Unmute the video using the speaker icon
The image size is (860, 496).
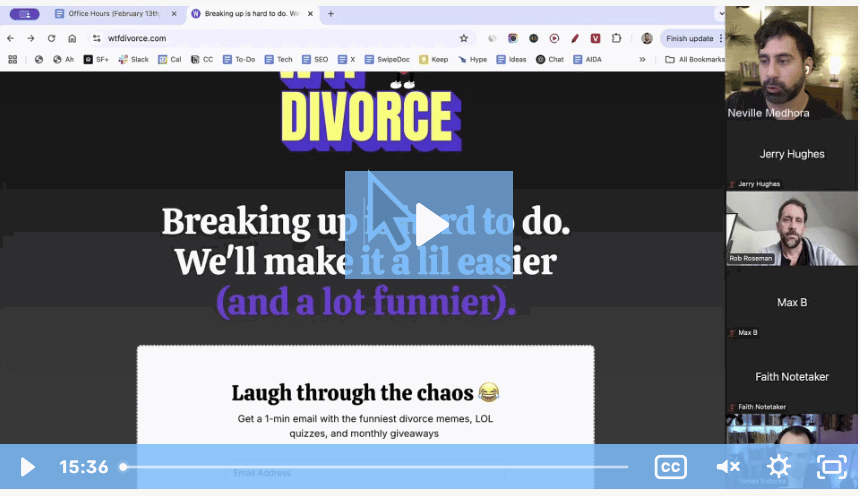tap(728, 467)
